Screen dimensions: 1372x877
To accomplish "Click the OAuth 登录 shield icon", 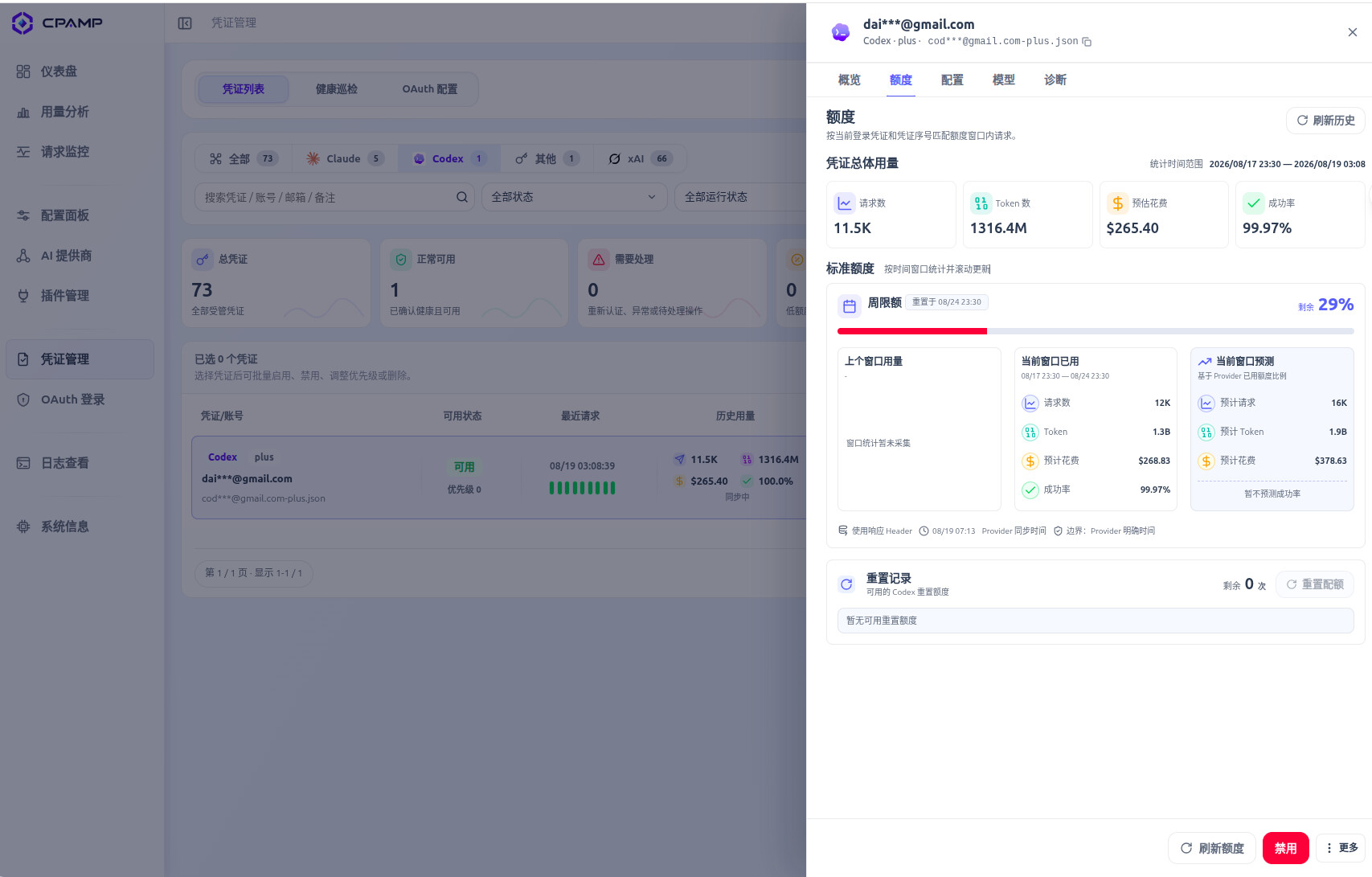I will (x=23, y=400).
